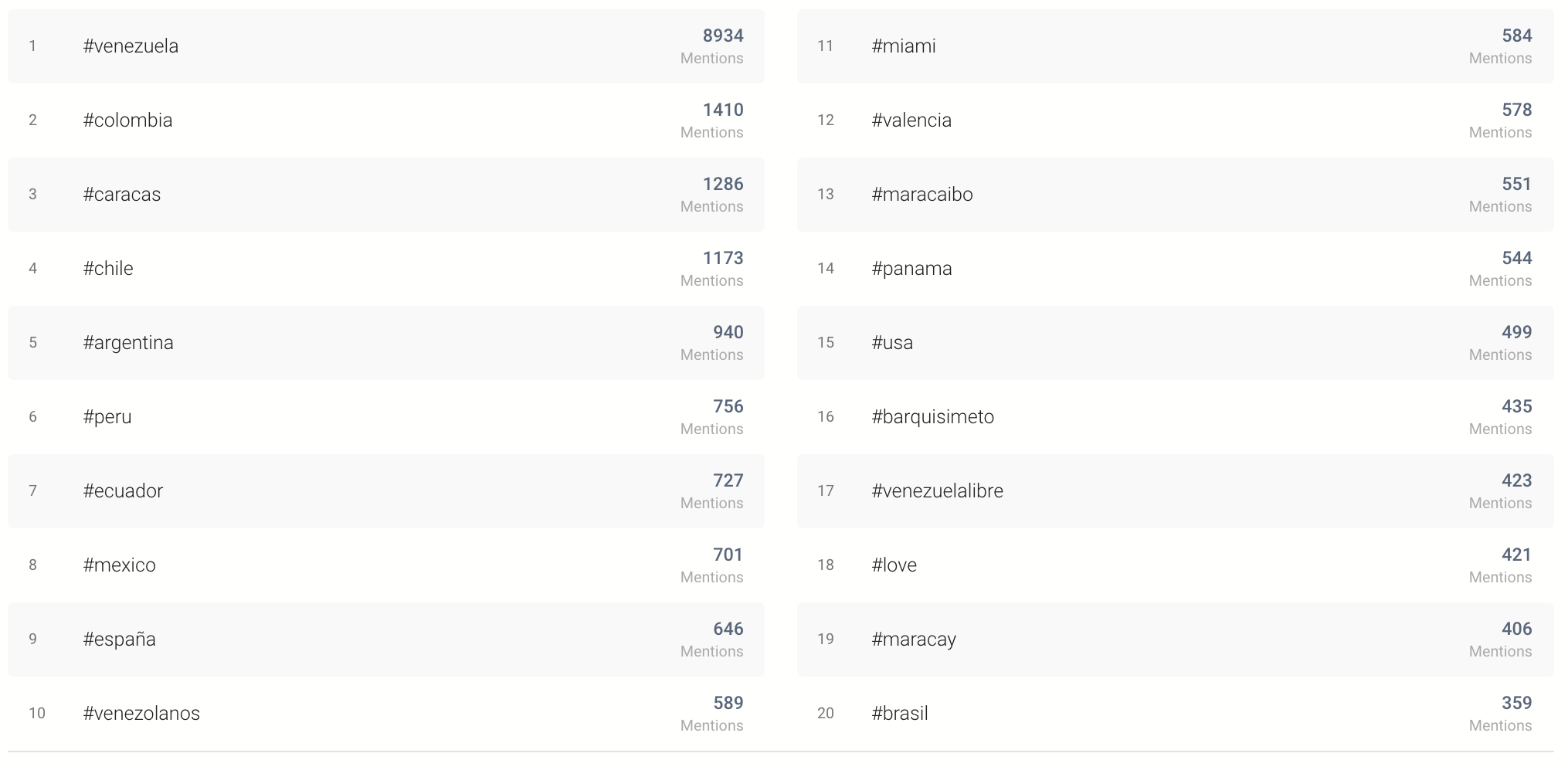Click the #valencia hashtag row
This screenshot has height=760, width=1568.
(1176, 120)
